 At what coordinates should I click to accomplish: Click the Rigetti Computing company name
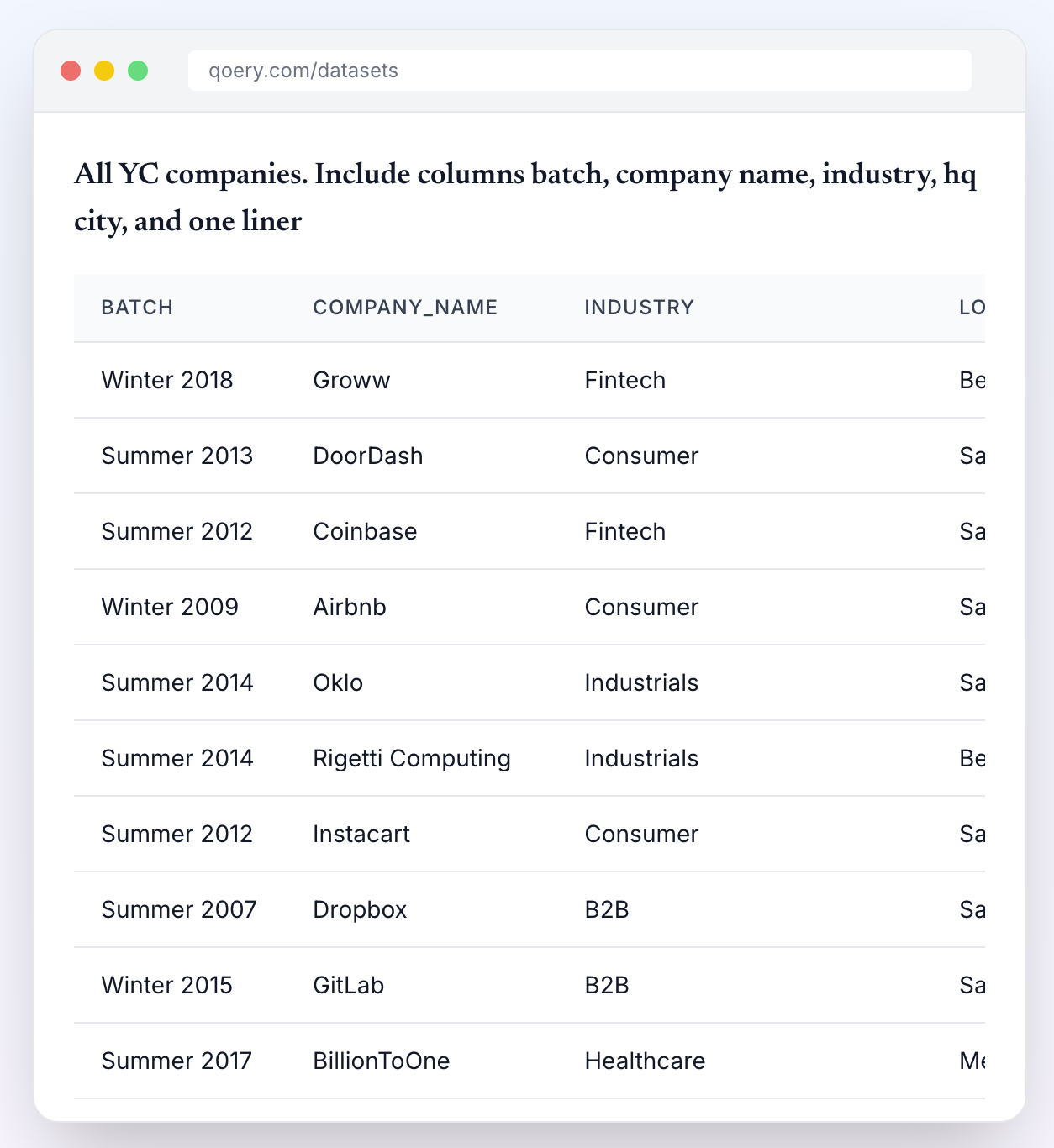pos(411,758)
